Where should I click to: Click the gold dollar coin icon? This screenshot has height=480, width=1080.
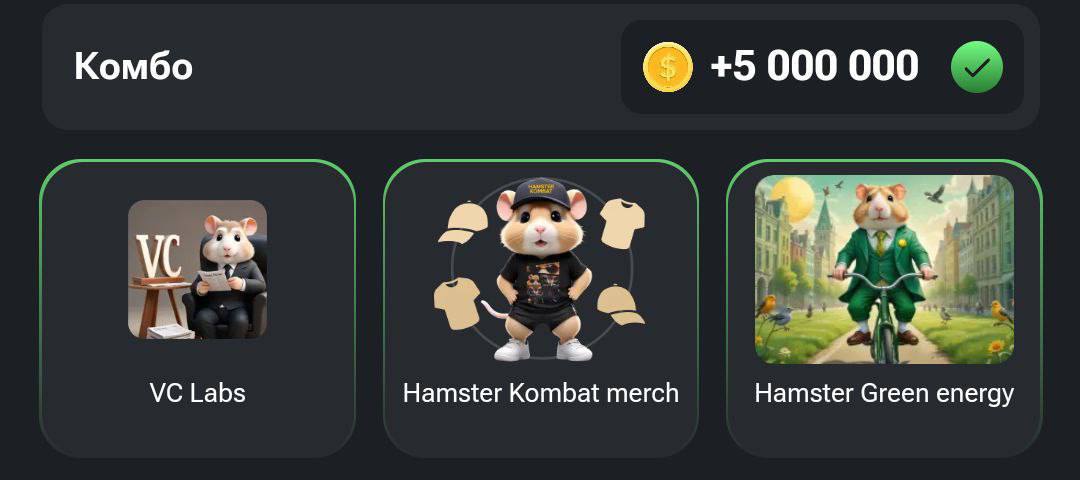(x=667, y=67)
